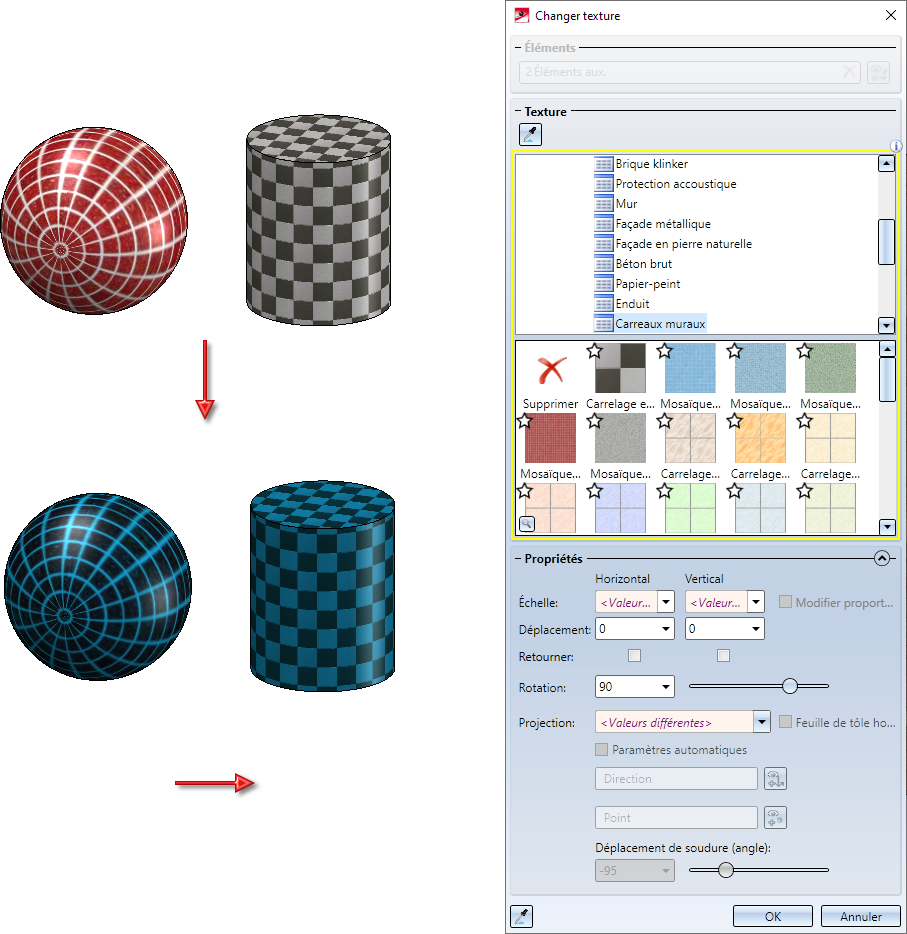Click the Direction picker icon
This screenshot has height=934, width=907.
click(775, 779)
